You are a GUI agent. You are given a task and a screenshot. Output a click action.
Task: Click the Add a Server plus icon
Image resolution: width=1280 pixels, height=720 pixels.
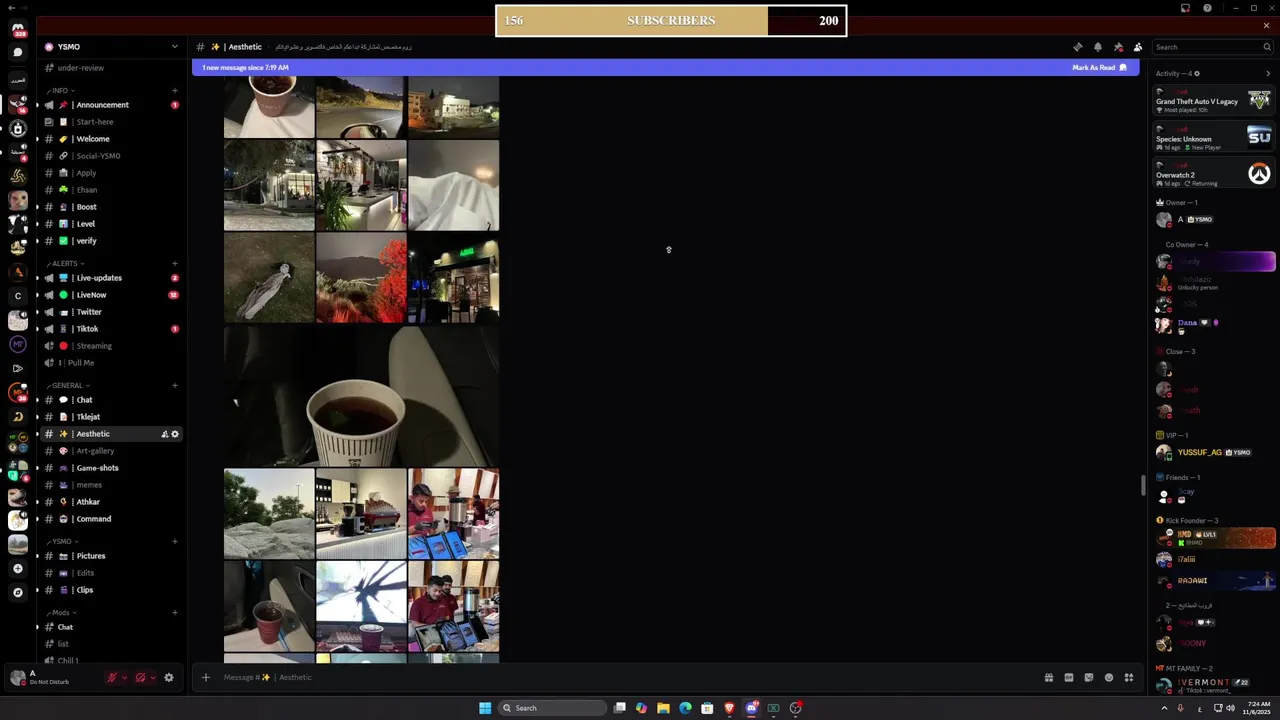tap(18, 568)
